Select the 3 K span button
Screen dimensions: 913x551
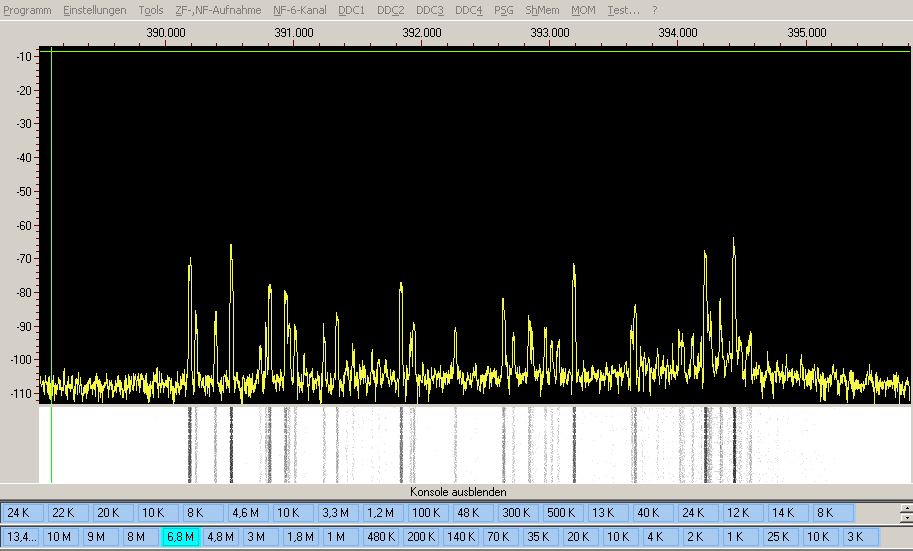[x=859, y=536]
